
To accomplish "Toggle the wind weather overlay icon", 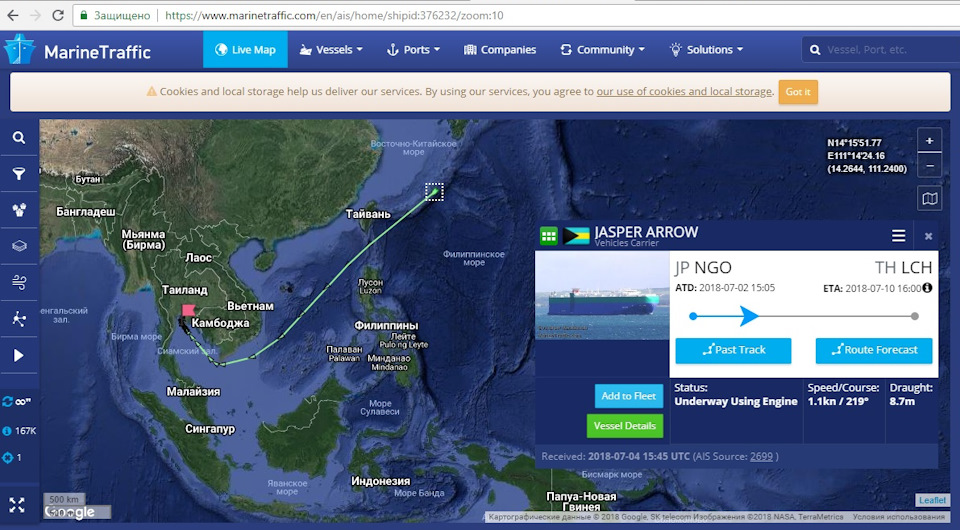I will [19, 282].
